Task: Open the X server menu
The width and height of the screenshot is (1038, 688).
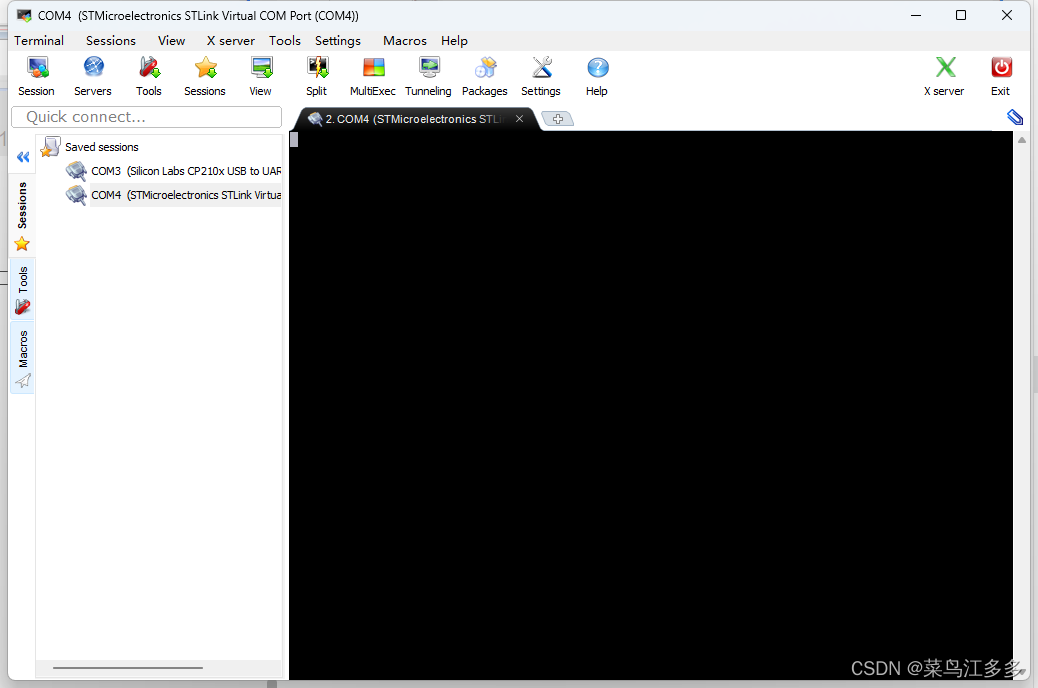Action: 230,40
